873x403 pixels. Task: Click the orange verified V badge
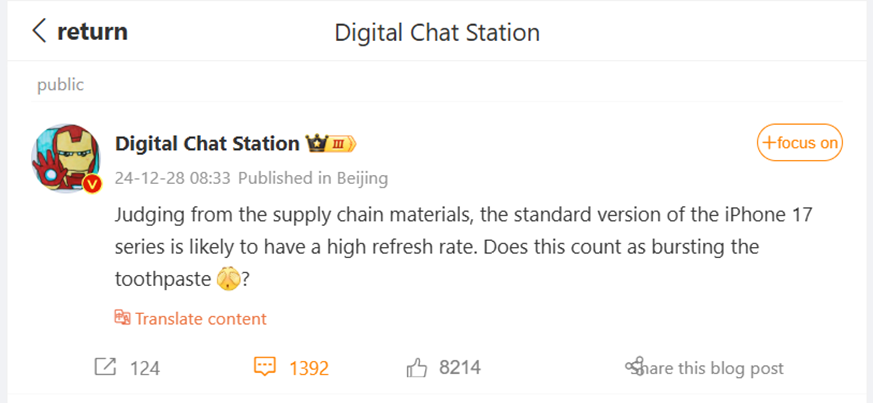coord(92,185)
